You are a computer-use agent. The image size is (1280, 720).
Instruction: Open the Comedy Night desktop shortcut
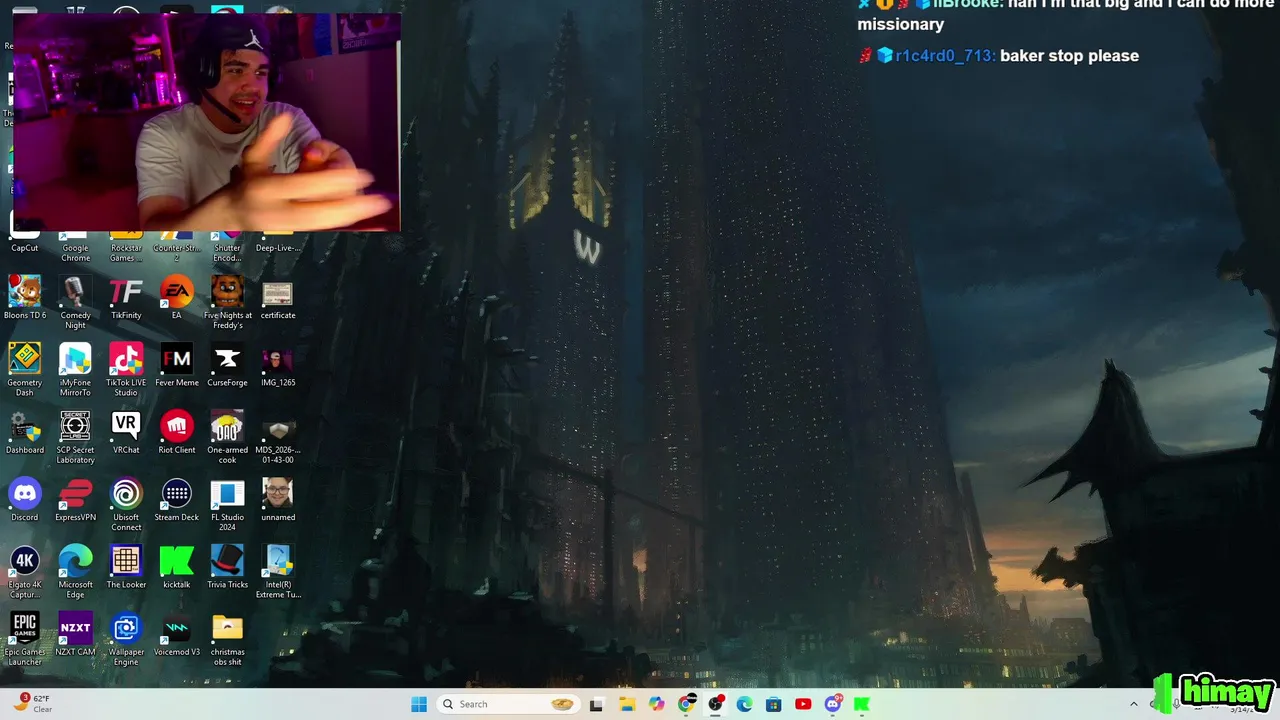(x=75, y=292)
